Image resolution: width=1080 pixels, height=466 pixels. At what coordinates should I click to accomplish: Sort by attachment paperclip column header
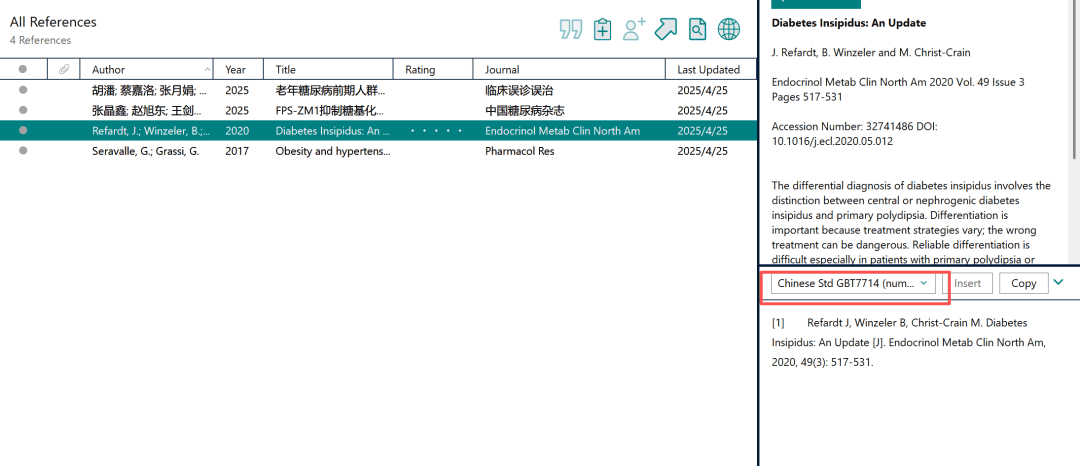pyautogui.click(x=64, y=70)
